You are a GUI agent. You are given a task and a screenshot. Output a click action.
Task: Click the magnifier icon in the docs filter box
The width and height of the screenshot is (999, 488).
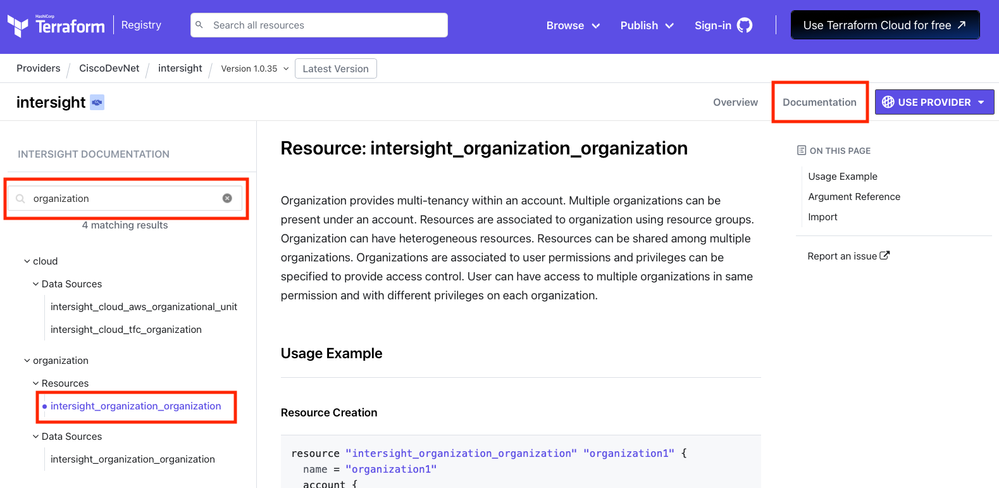click(20, 199)
